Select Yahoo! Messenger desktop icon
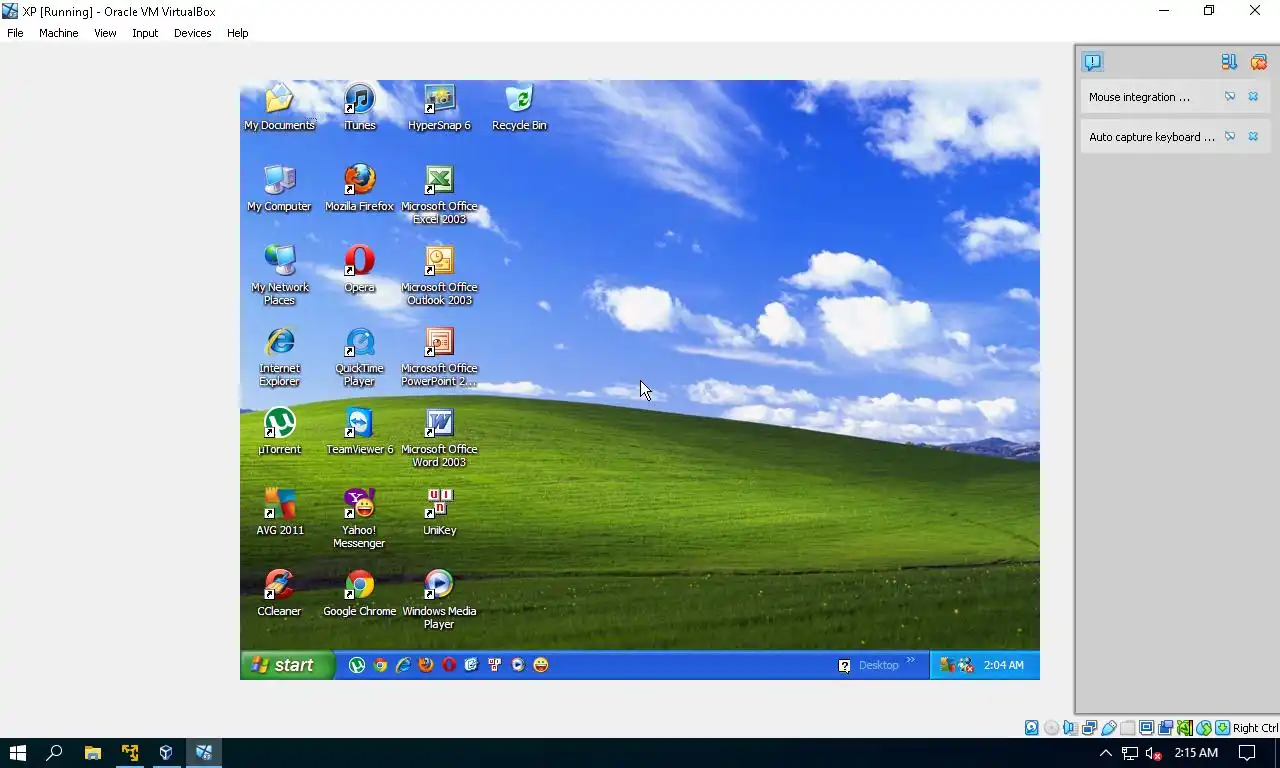The height and width of the screenshot is (768, 1280). coord(359,518)
